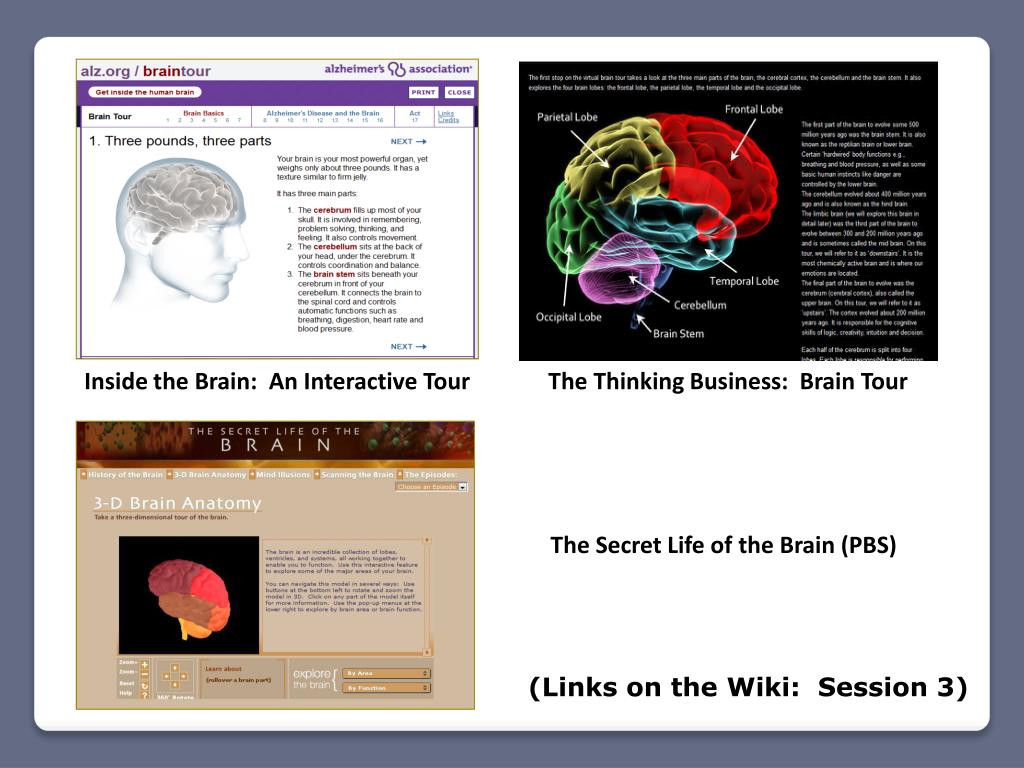Click the CLOSE button in brain tour
The image size is (1024, 768).
[x=459, y=92]
